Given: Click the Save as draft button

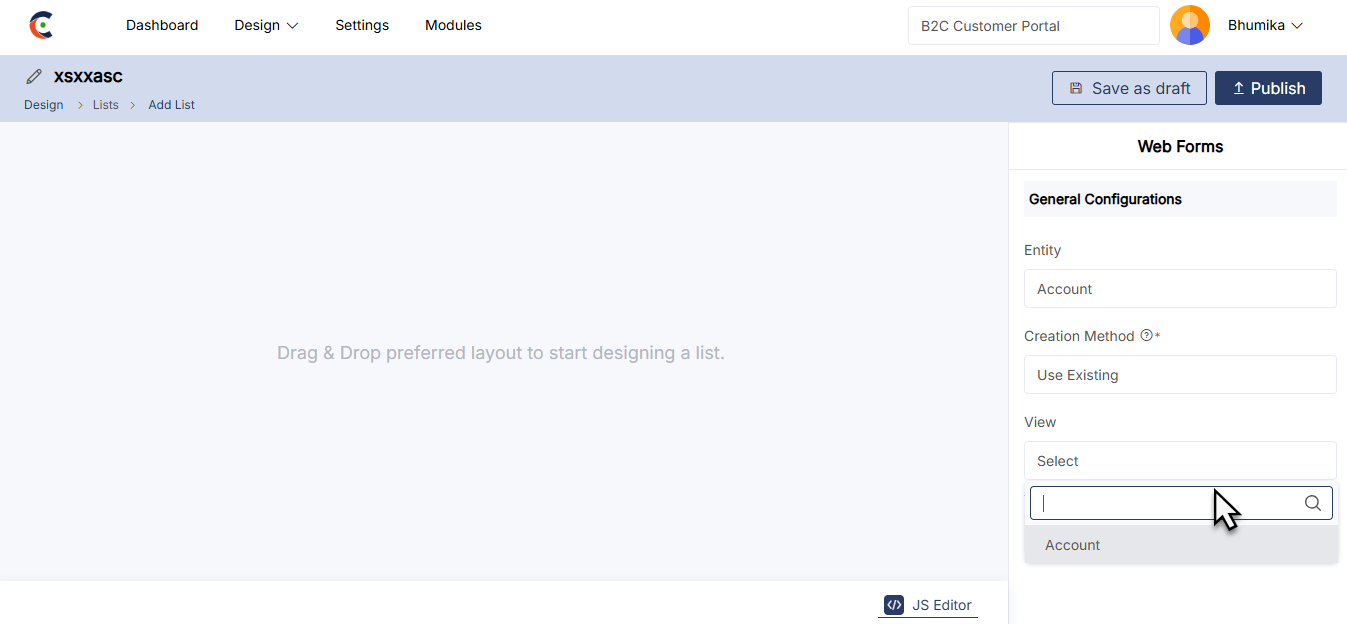Looking at the screenshot, I should pyautogui.click(x=1129, y=88).
